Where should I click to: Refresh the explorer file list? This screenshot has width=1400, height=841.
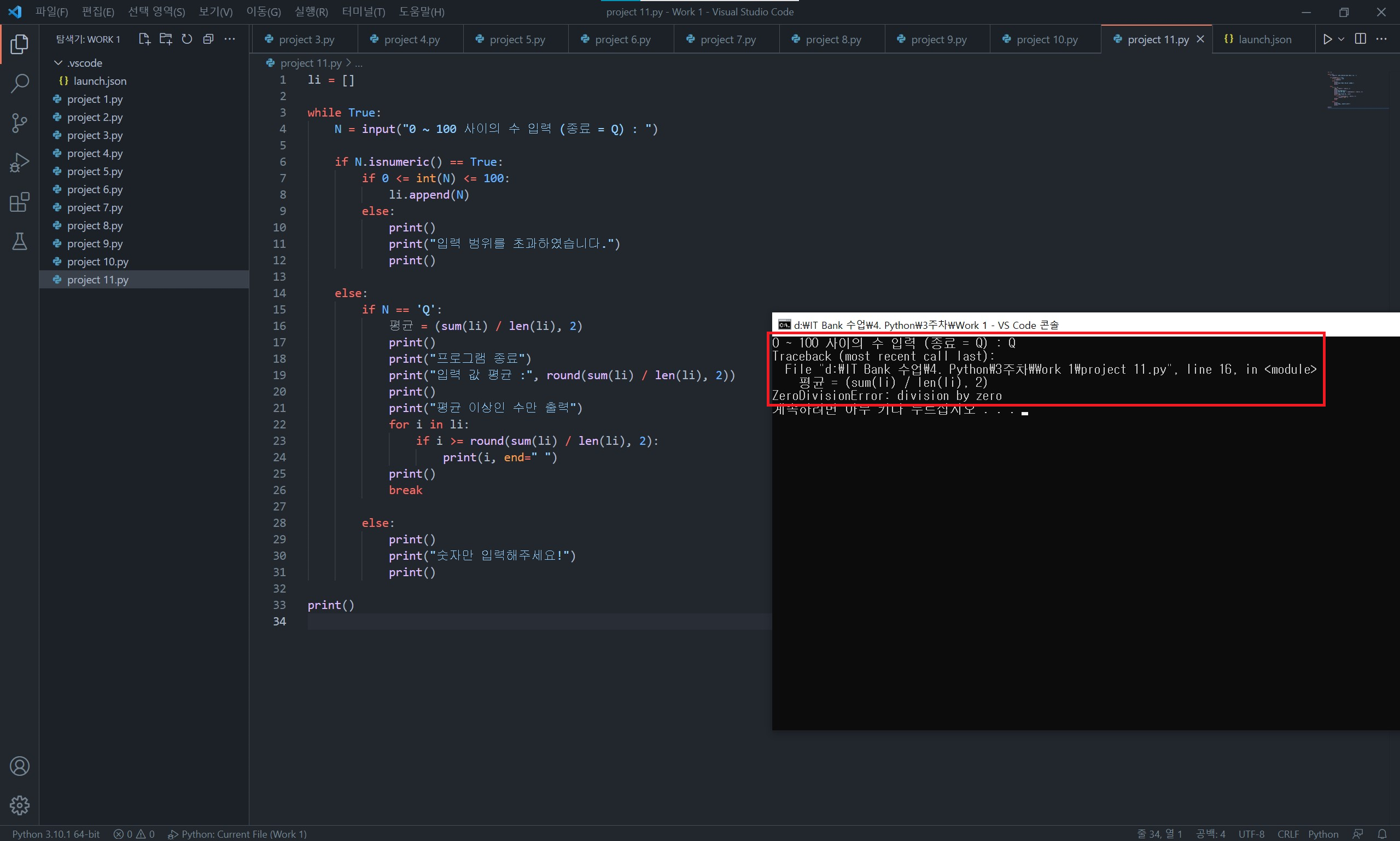coord(187,39)
